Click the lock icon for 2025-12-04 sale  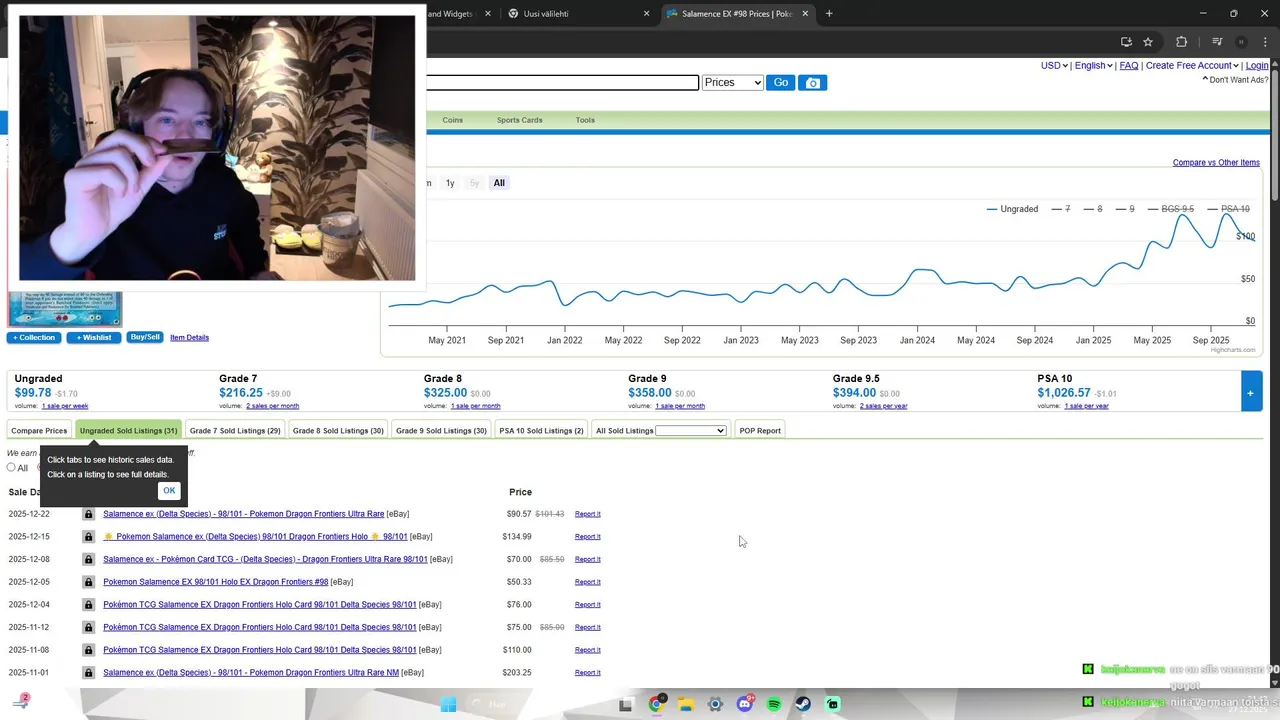click(x=88, y=605)
